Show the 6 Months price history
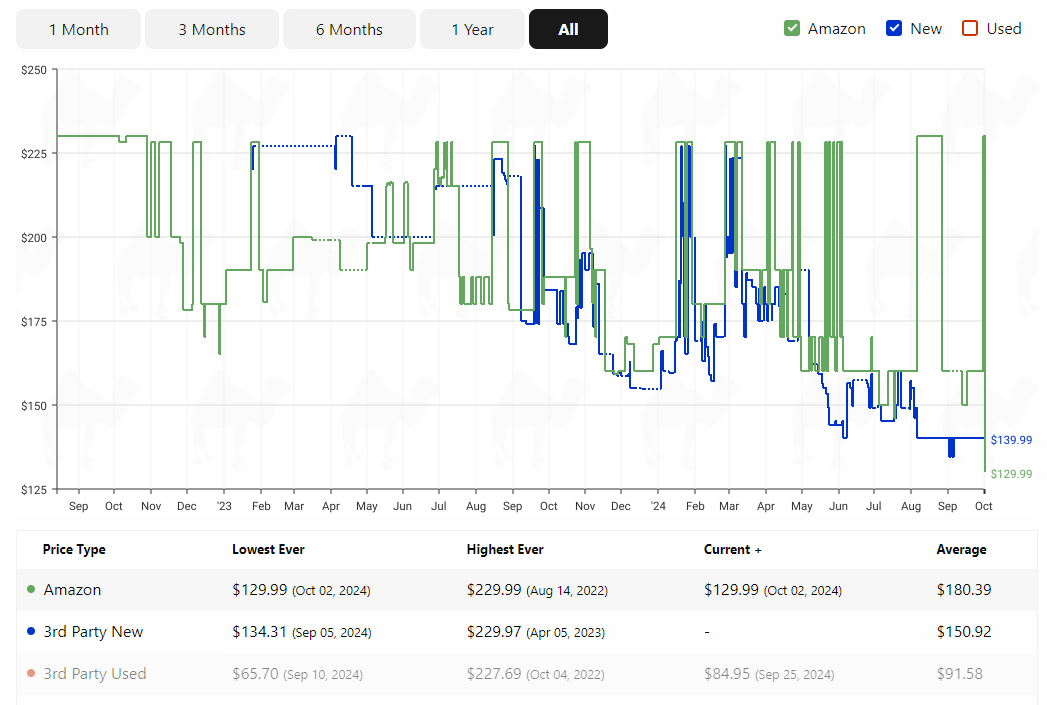The width and height of the screenshot is (1047, 705). tap(349, 29)
